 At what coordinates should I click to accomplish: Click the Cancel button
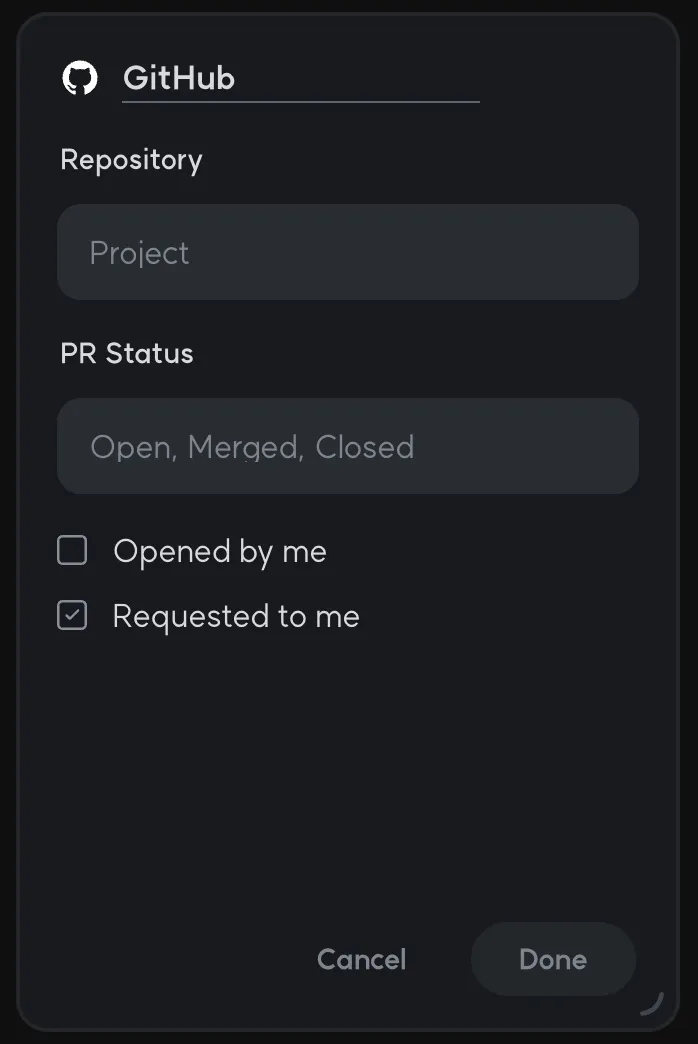tap(361, 960)
